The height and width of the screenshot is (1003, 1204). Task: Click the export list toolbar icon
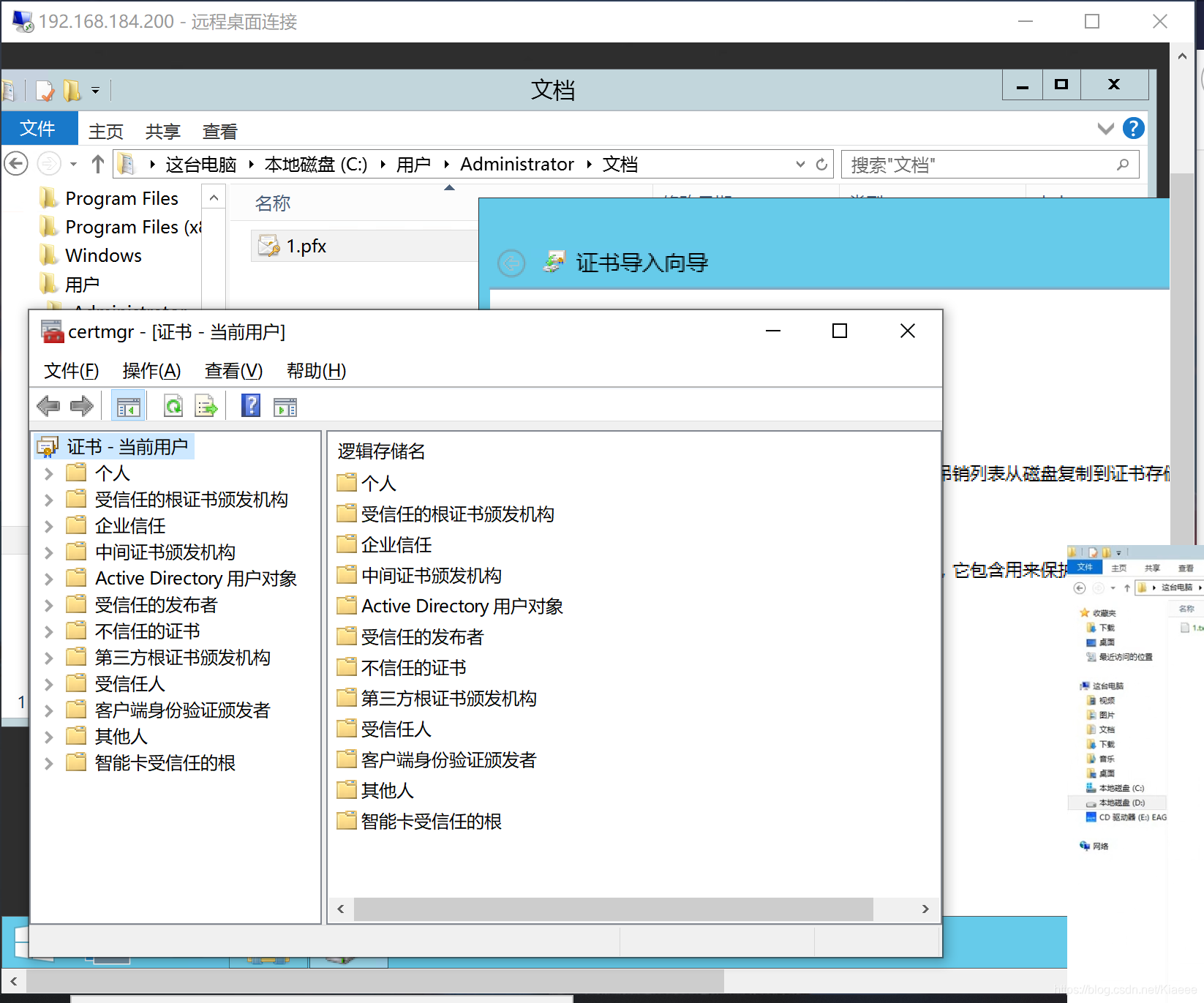pyautogui.click(x=206, y=405)
